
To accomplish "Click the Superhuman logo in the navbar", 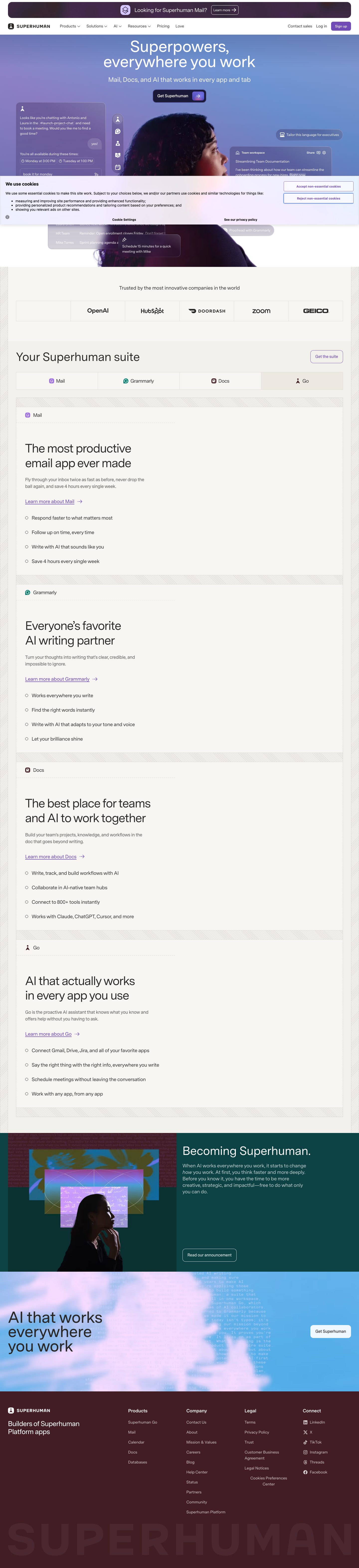I will 29,26.
